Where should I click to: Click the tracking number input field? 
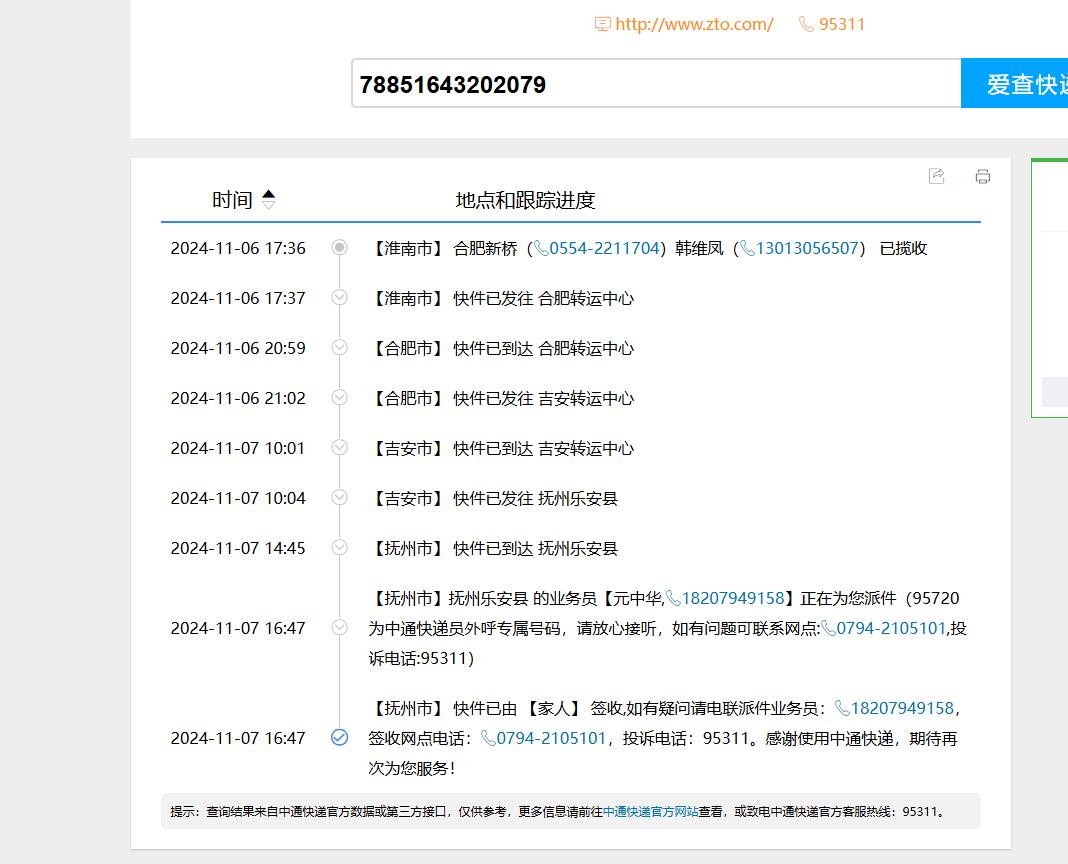pyautogui.click(x=656, y=83)
